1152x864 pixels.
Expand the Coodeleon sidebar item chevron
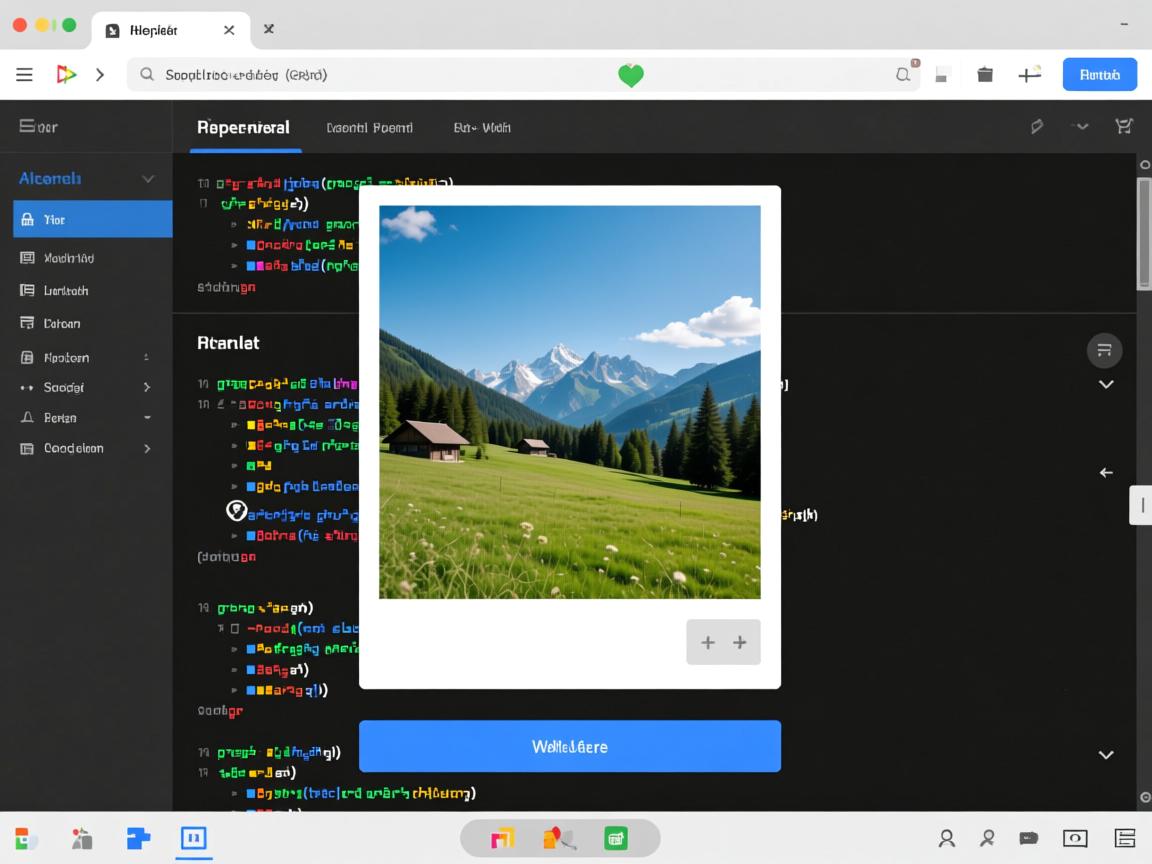(147, 449)
